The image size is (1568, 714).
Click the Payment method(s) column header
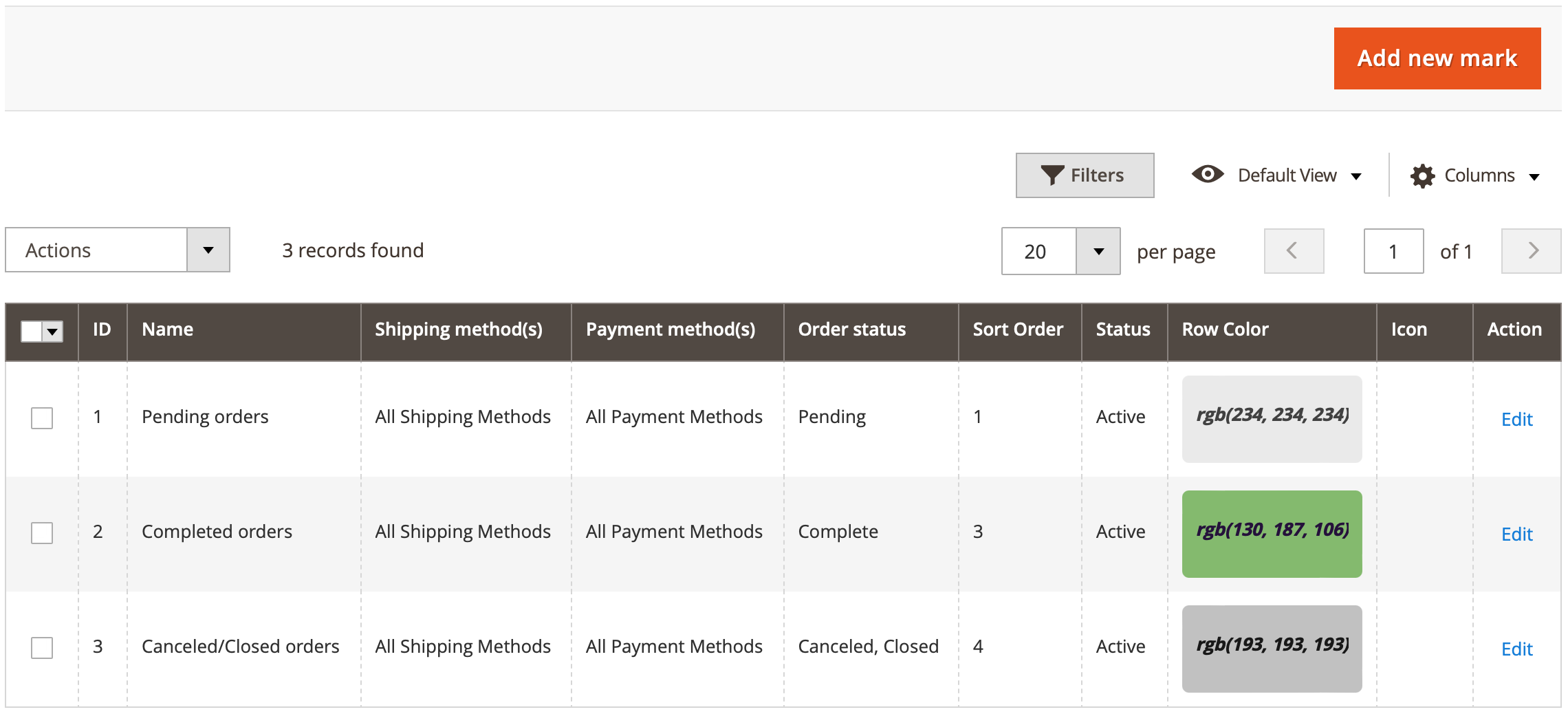pyautogui.click(x=677, y=332)
